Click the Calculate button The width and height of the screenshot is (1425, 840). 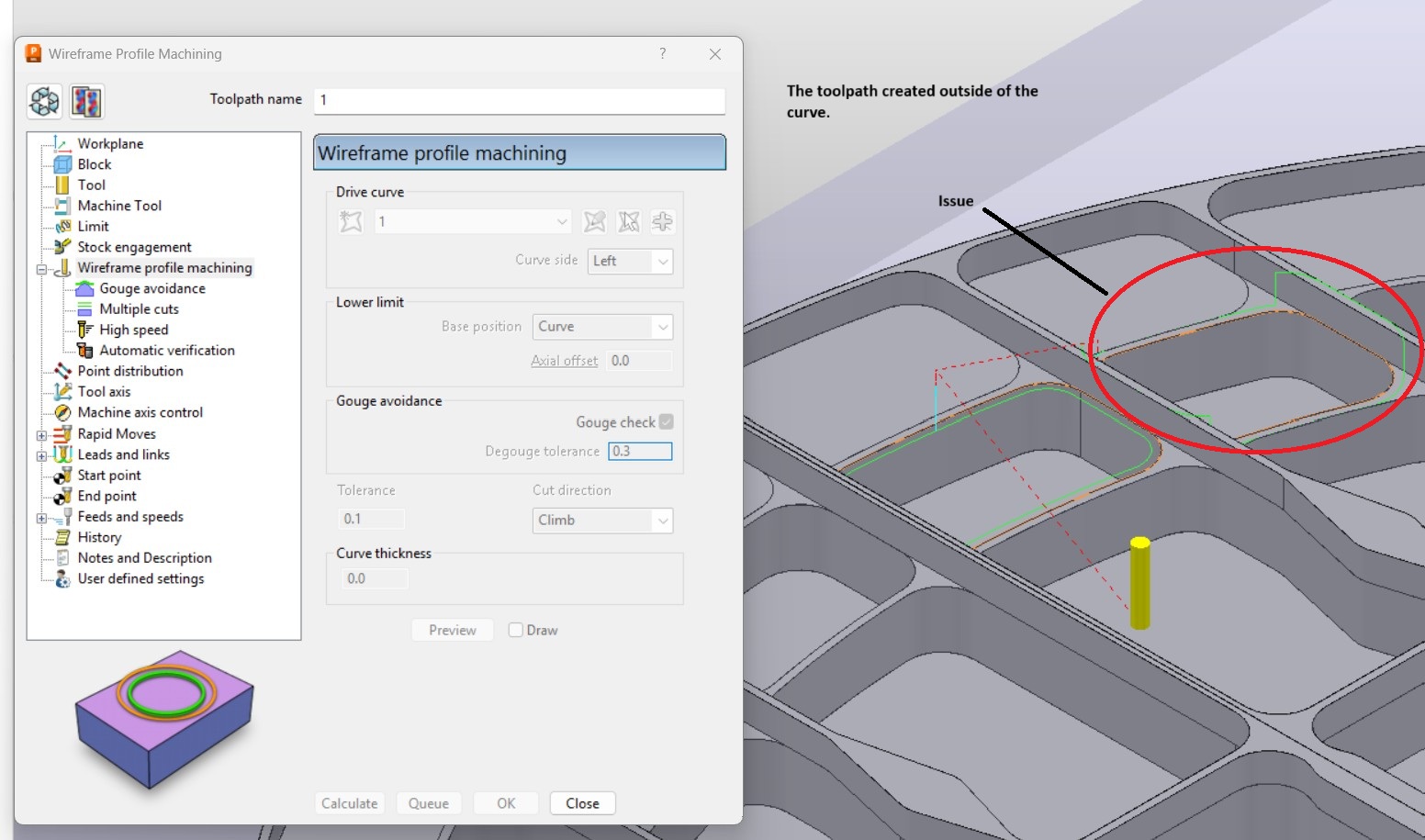click(349, 803)
